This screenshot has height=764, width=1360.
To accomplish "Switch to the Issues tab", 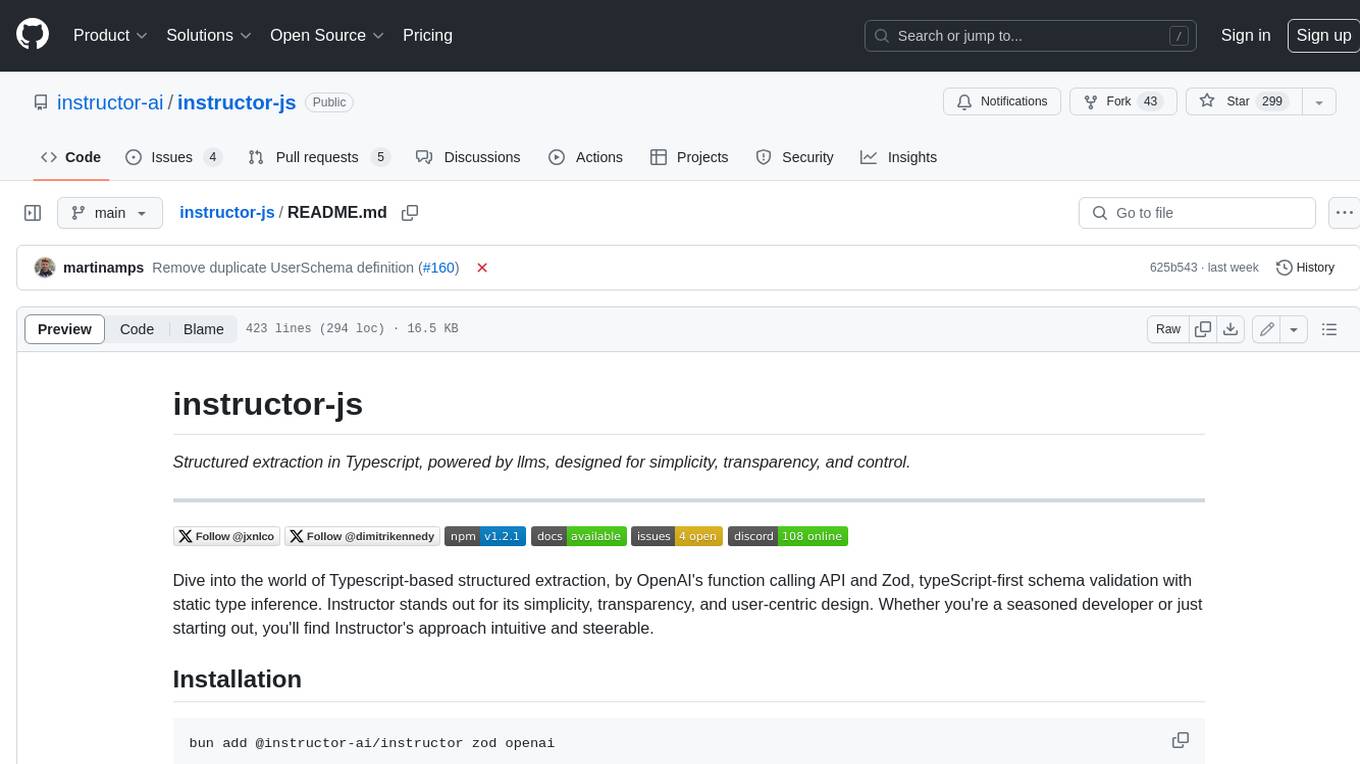I will [173, 157].
